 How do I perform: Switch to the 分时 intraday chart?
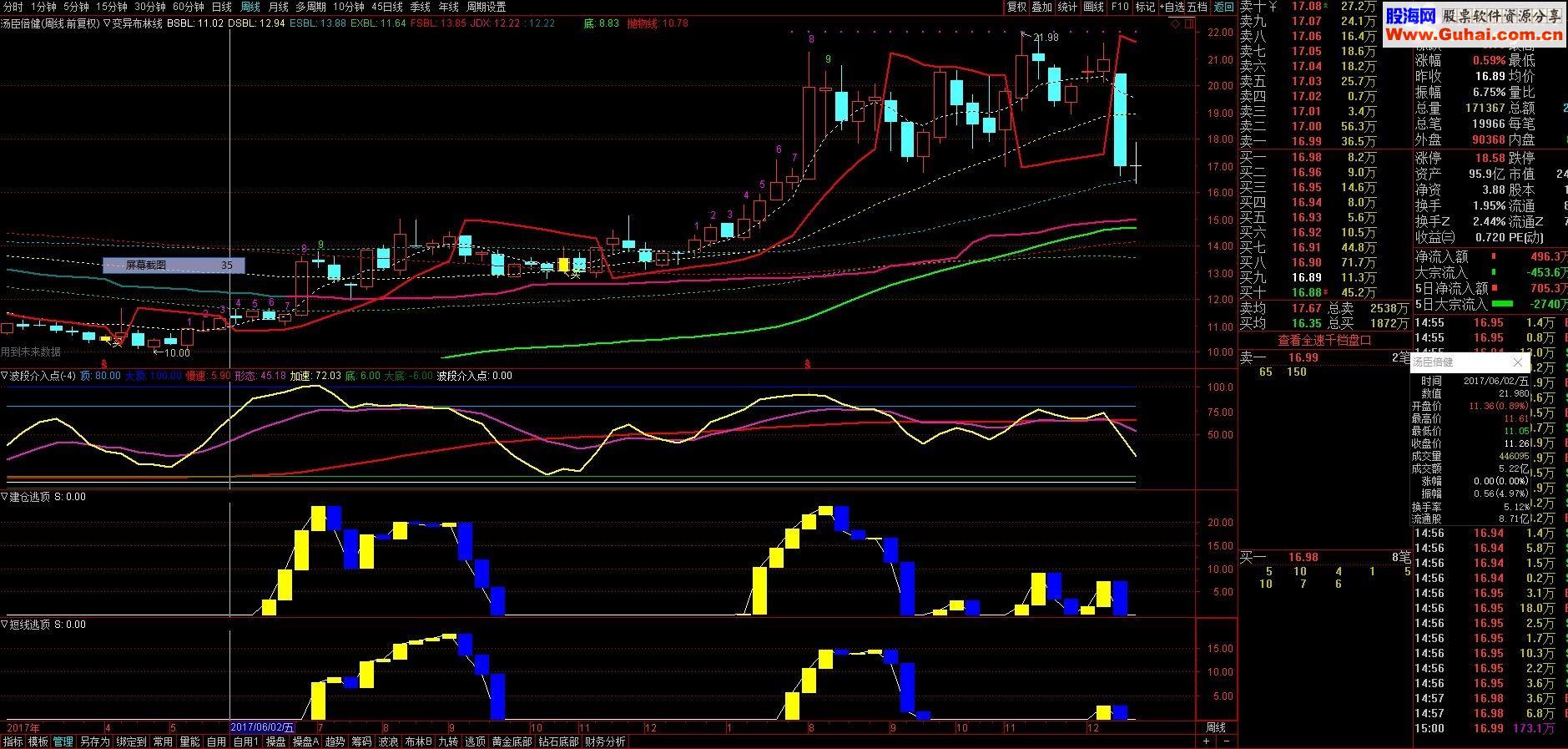click(x=13, y=7)
